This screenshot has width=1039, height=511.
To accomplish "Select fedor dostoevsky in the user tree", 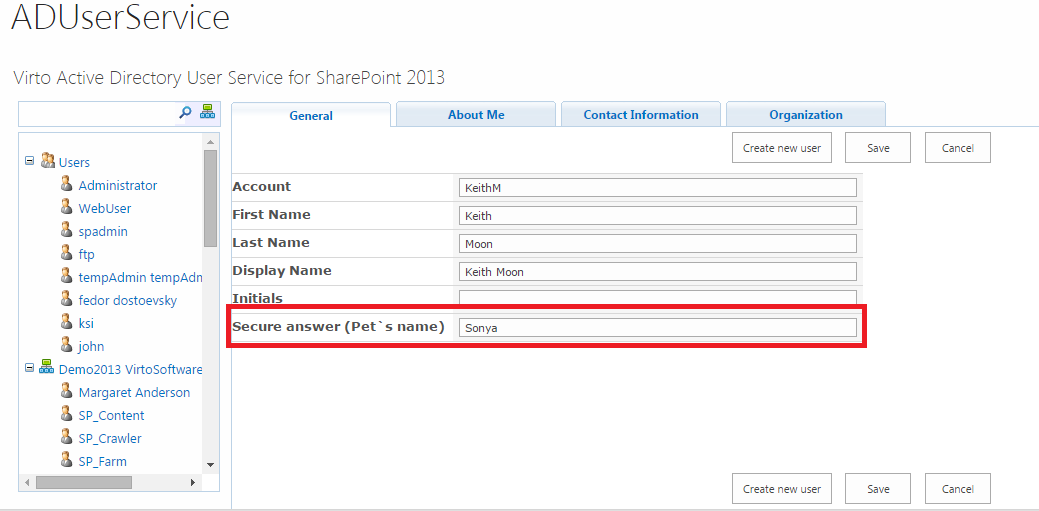I will coord(127,300).
